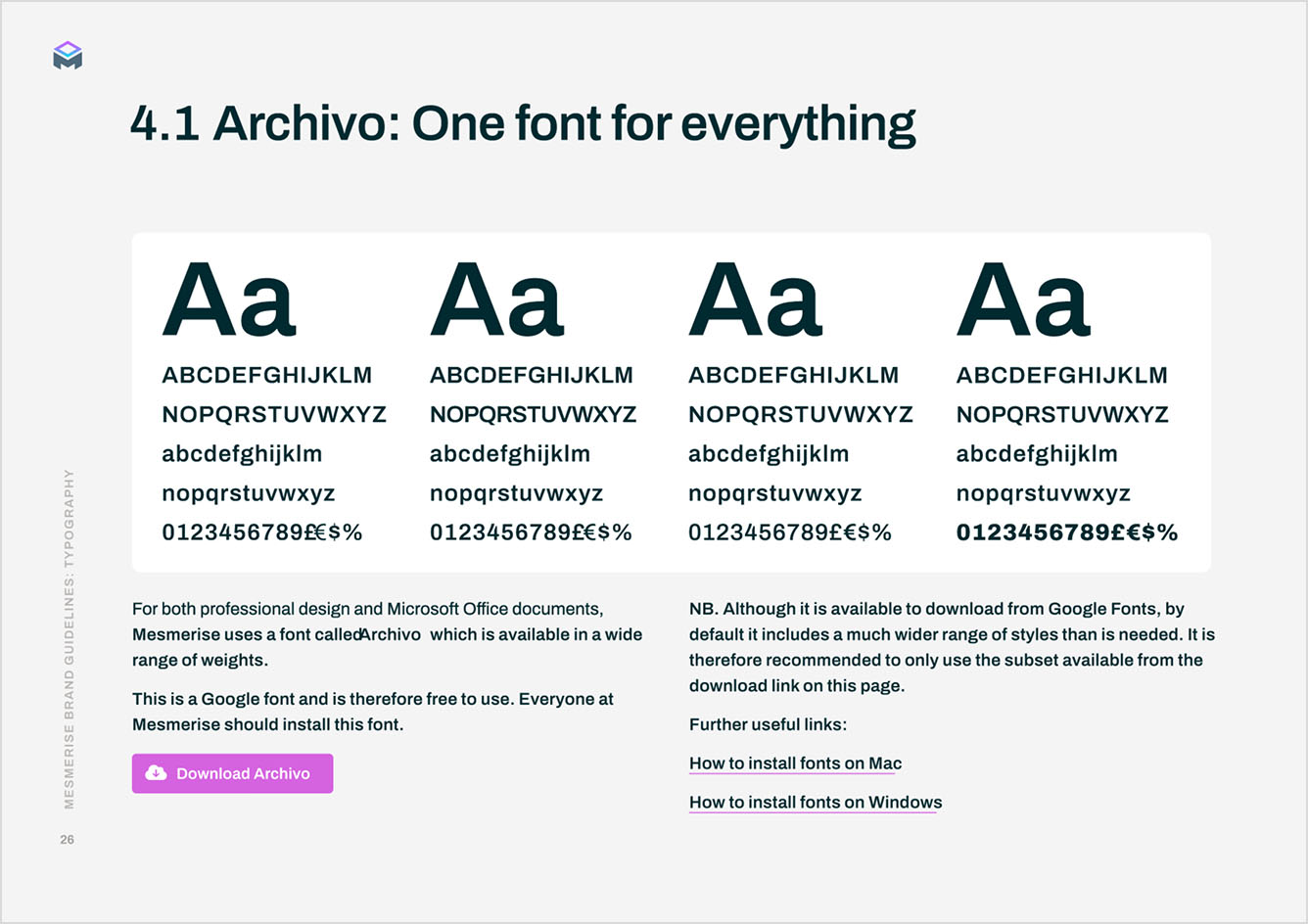Open How to install fonts on Mac link
The height and width of the screenshot is (924, 1308).
(x=795, y=763)
